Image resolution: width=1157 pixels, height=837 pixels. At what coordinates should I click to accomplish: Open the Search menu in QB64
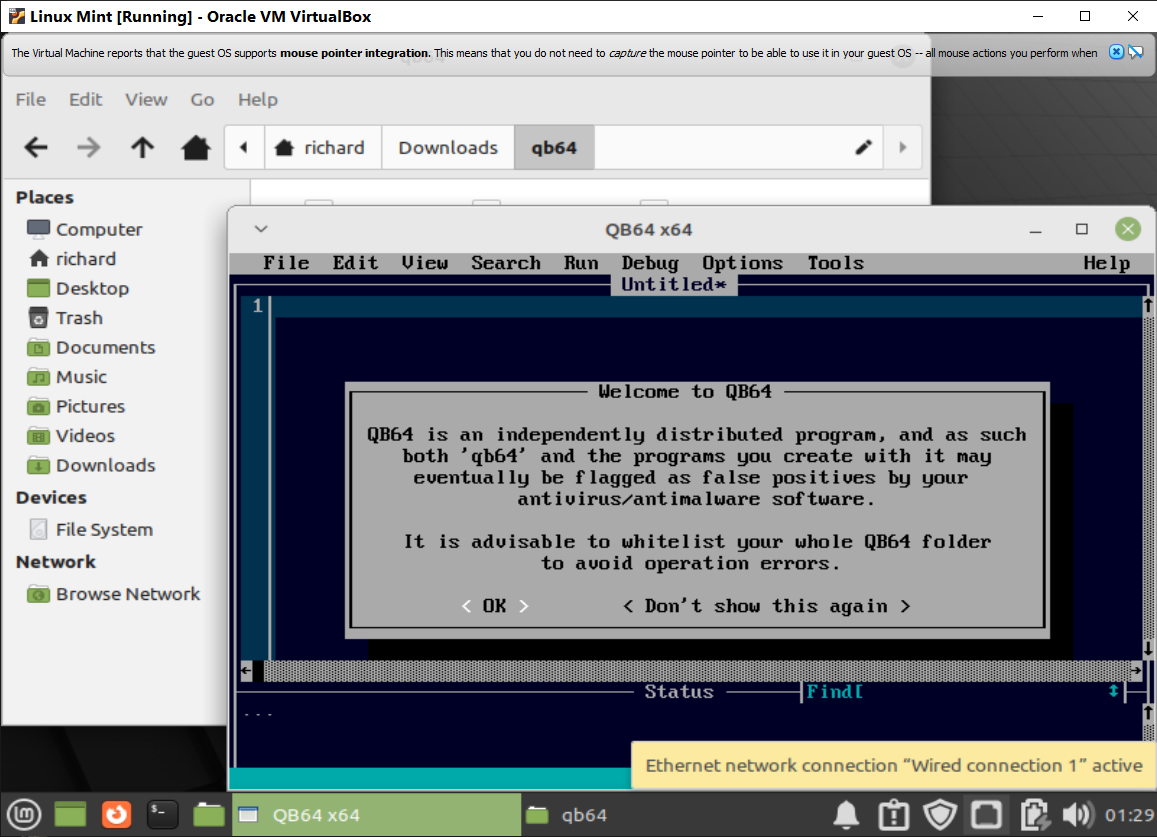[x=505, y=263]
